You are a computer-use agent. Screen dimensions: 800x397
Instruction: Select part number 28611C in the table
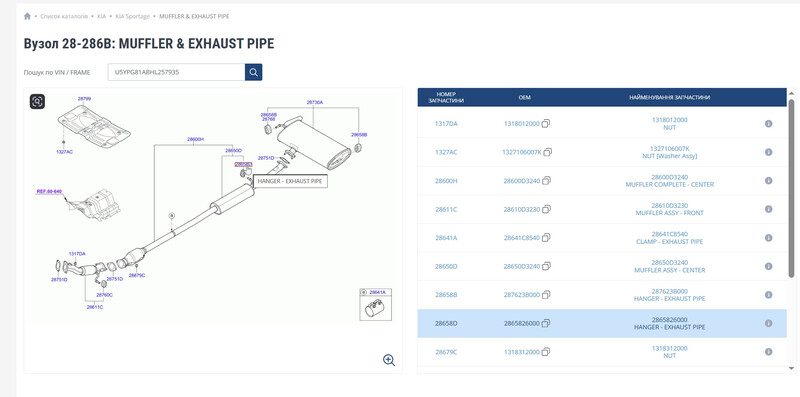[x=446, y=209]
